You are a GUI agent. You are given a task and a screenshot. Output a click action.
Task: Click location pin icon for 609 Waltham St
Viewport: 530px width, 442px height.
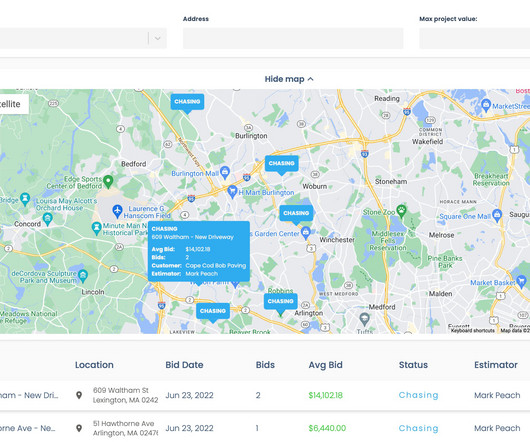(79, 395)
